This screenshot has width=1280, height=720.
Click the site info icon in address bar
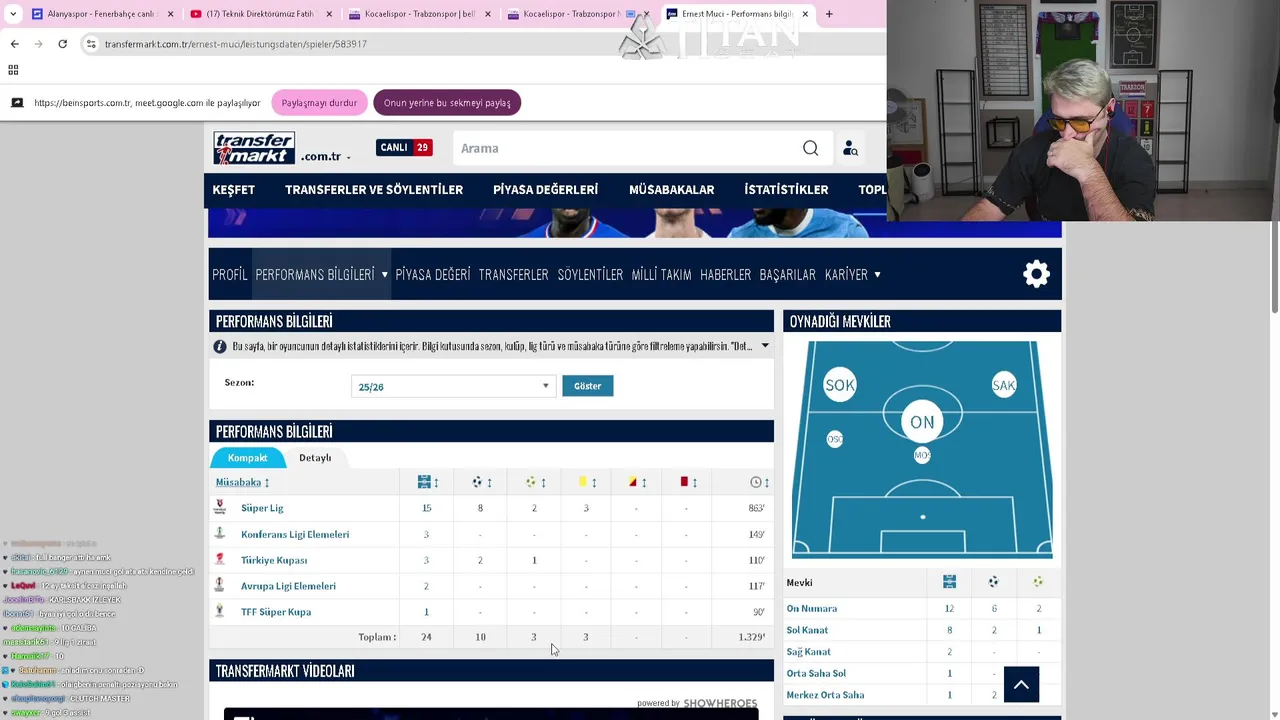click(x=91, y=44)
